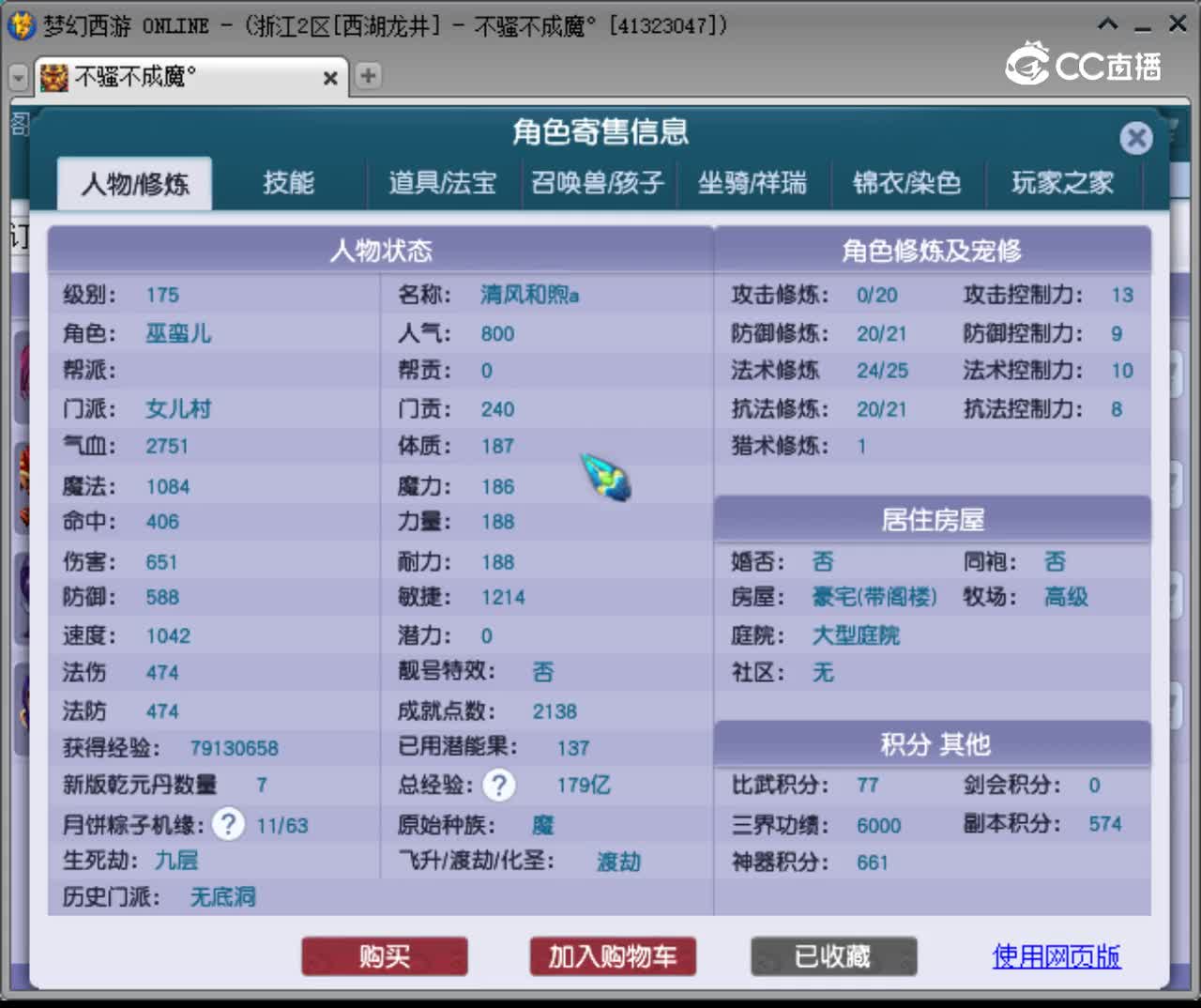Viewport: 1201px width, 1008px height.
Task: Click the 牧场 value 高级
Action: pos(1067,597)
